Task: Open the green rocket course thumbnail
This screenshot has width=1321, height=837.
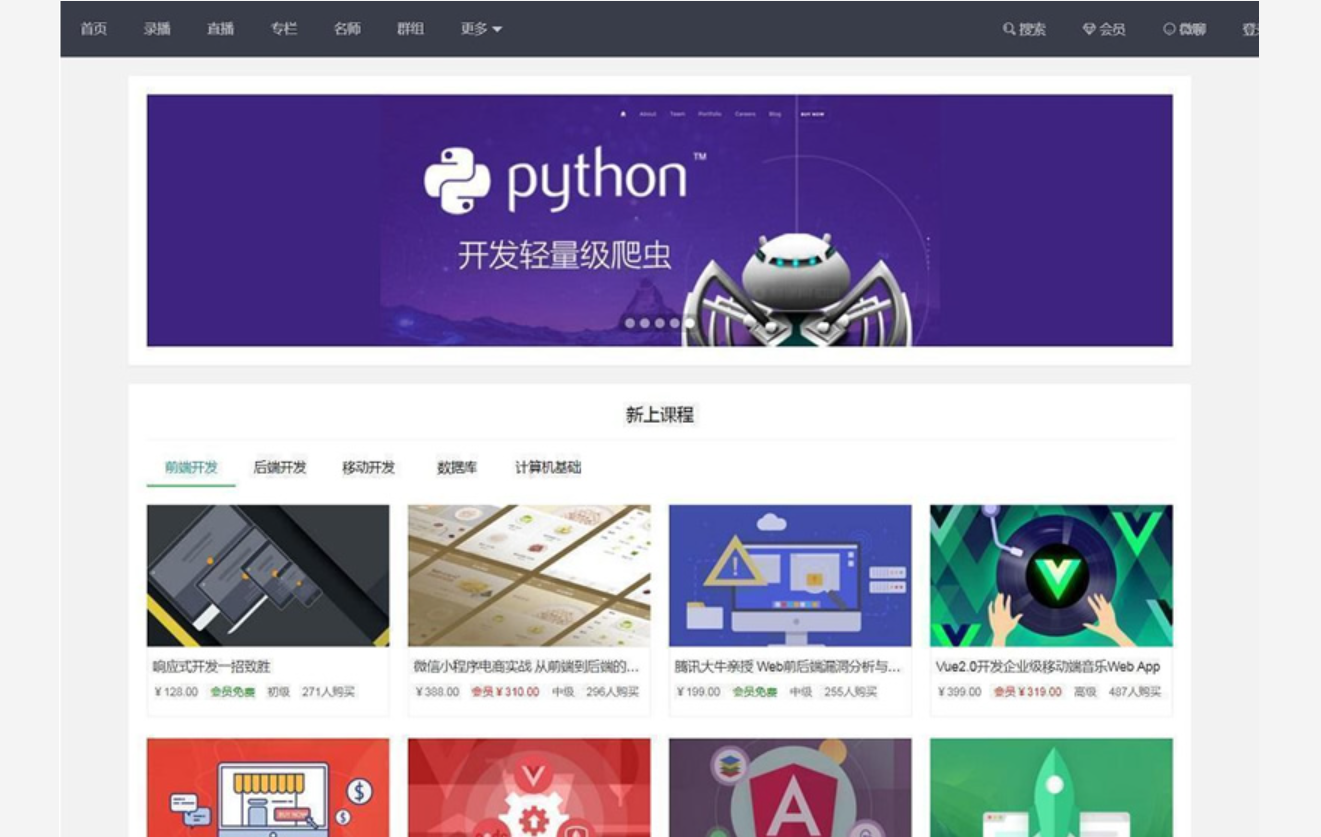Action: coord(1051,788)
